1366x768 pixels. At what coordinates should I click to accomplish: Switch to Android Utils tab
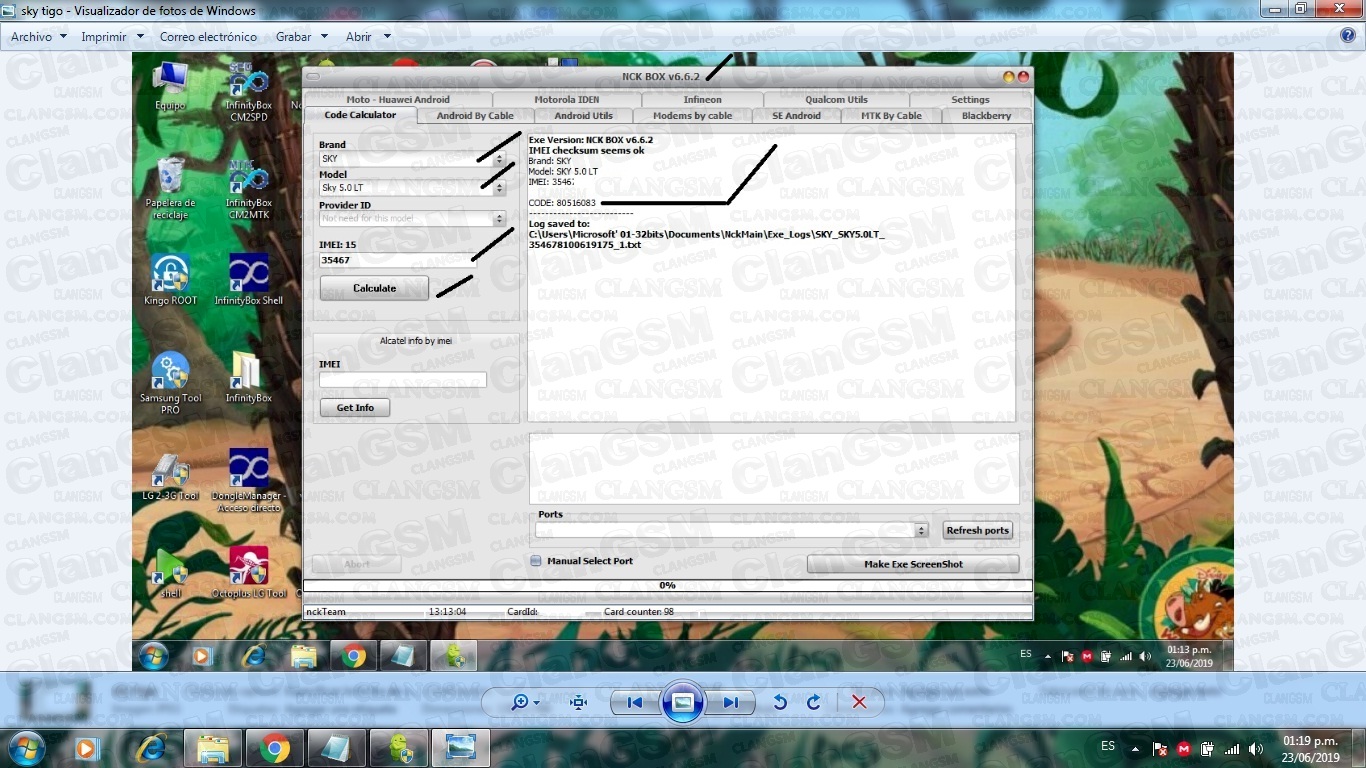[583, 116]
